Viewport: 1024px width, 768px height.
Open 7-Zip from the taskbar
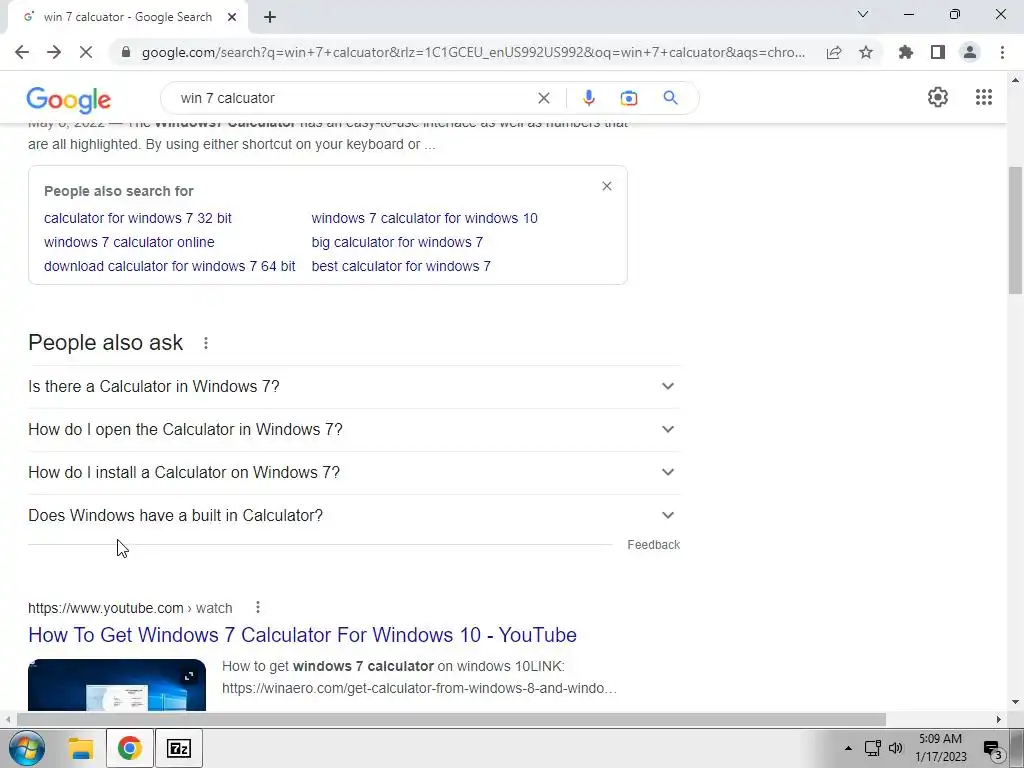coord(179,748)
